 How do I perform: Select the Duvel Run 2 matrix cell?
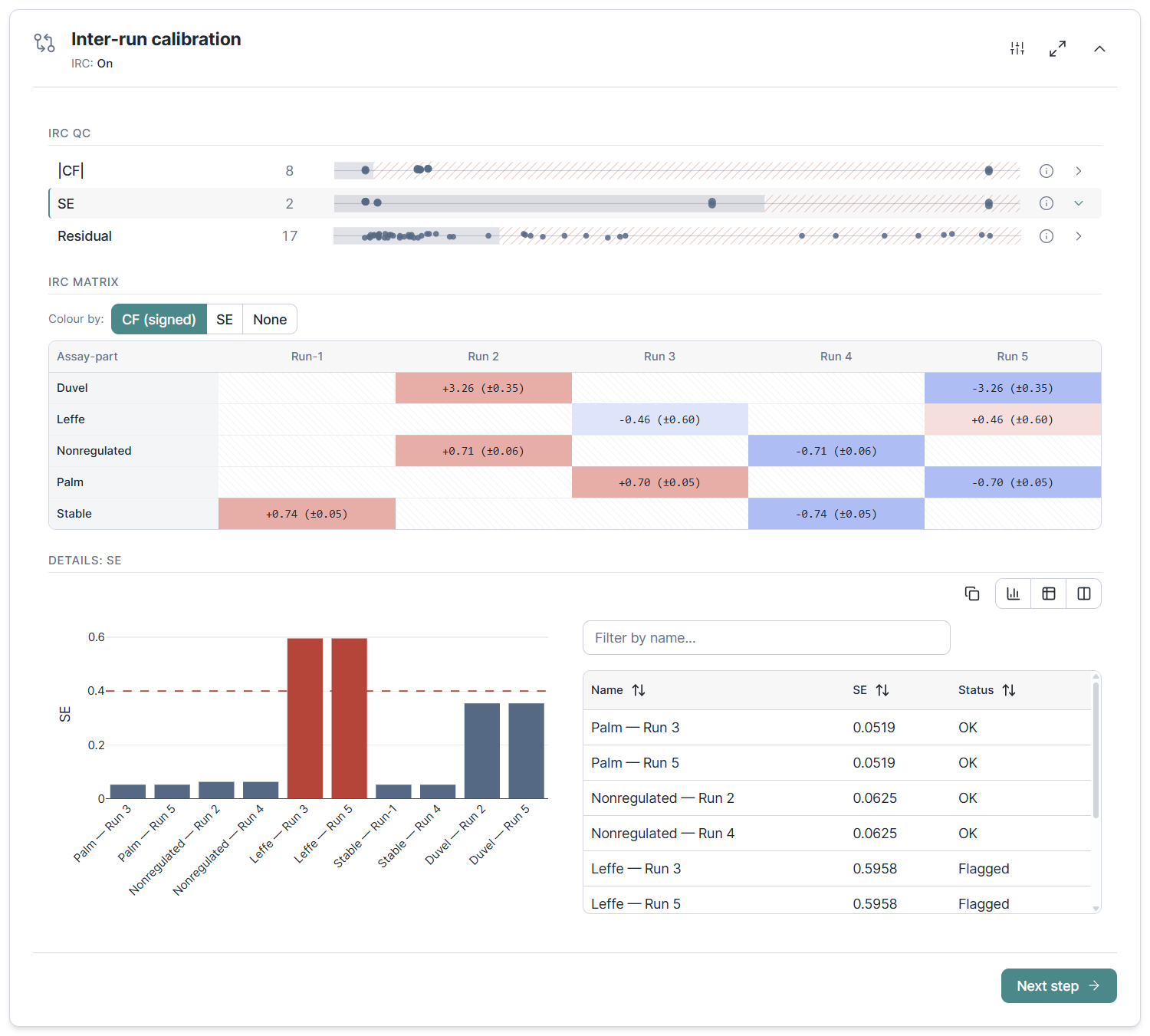(x=484, y=388)
